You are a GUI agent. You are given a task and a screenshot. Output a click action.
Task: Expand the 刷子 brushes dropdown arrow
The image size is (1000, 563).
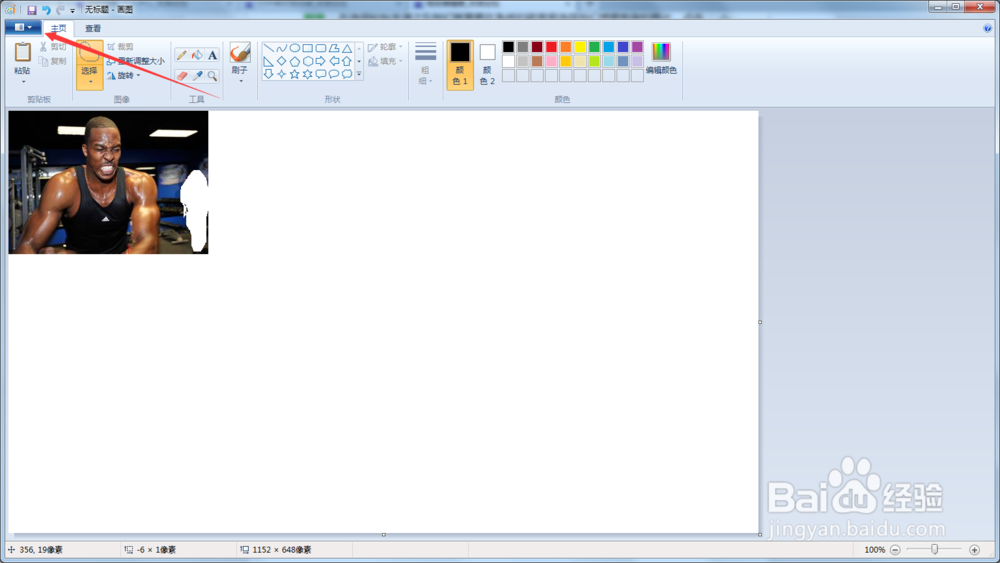(240, 81)
